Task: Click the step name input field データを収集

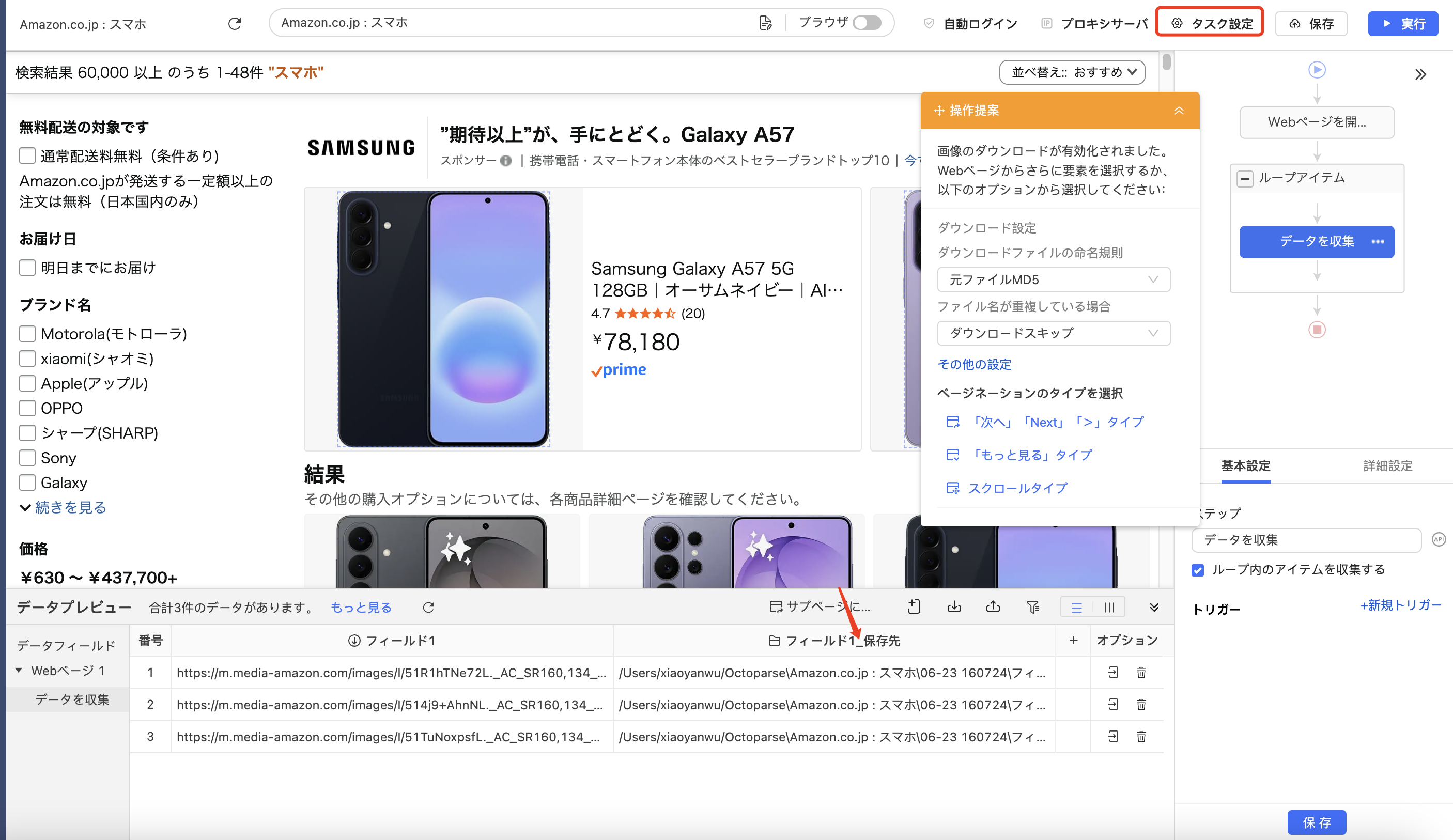Action: coord(1306,540)
